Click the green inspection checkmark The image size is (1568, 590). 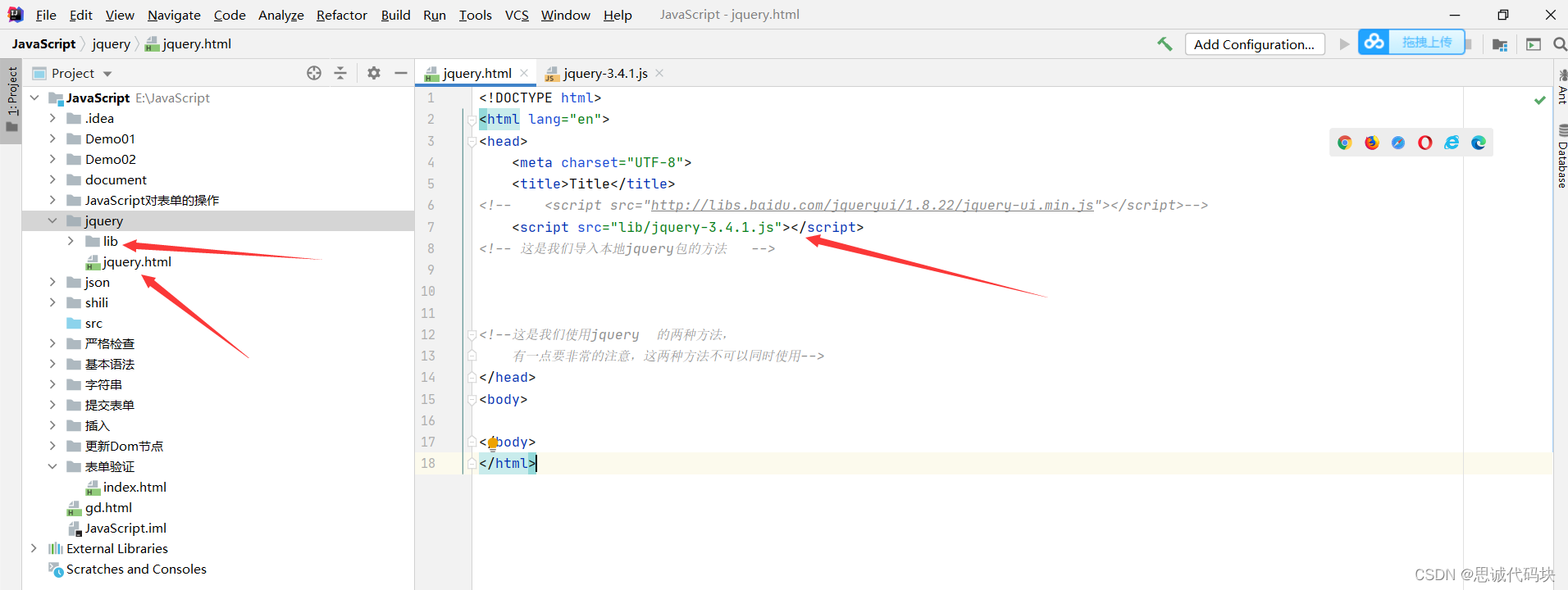(1540, 100)
